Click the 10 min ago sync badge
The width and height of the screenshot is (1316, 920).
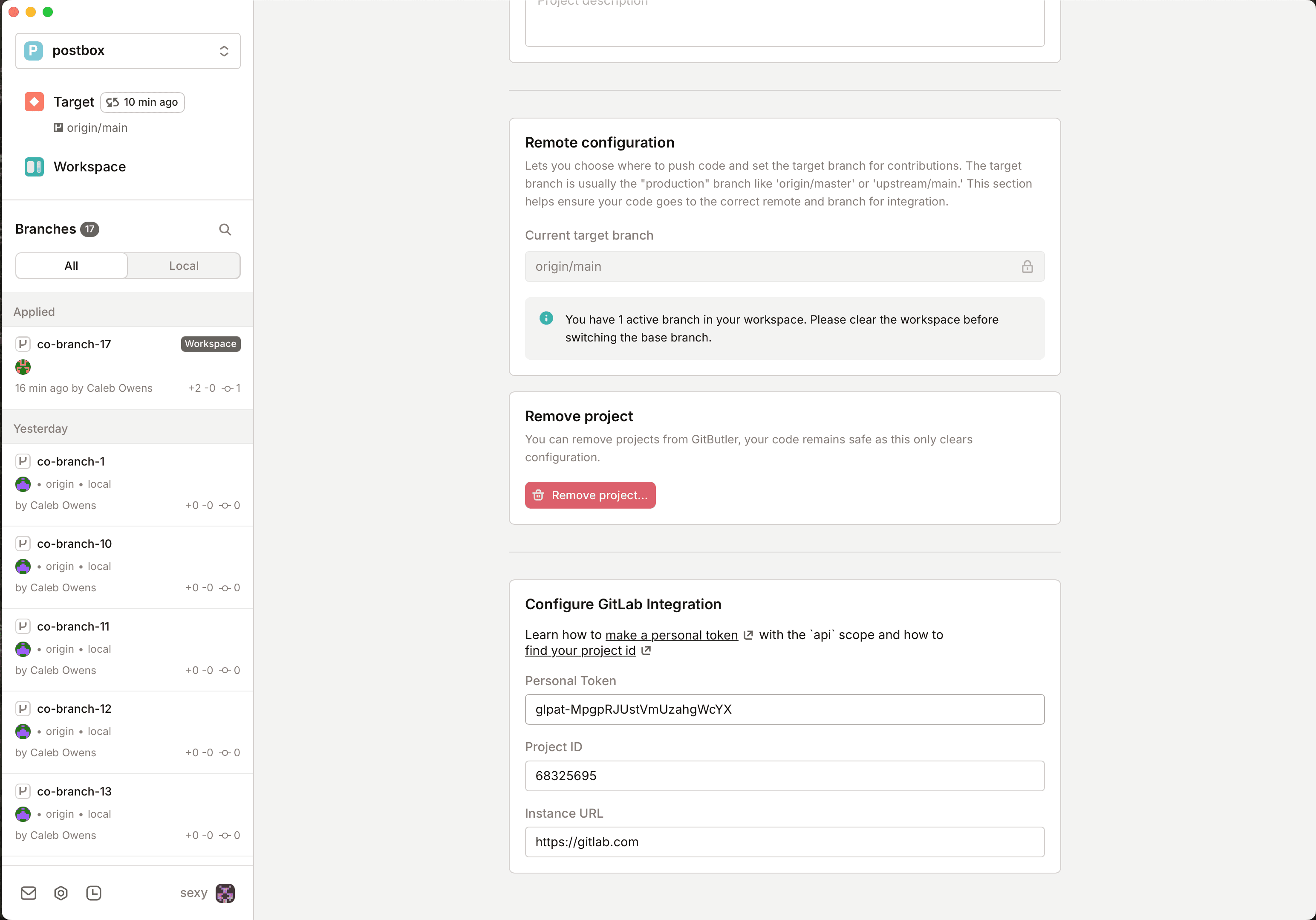click(x=143, y=102)
